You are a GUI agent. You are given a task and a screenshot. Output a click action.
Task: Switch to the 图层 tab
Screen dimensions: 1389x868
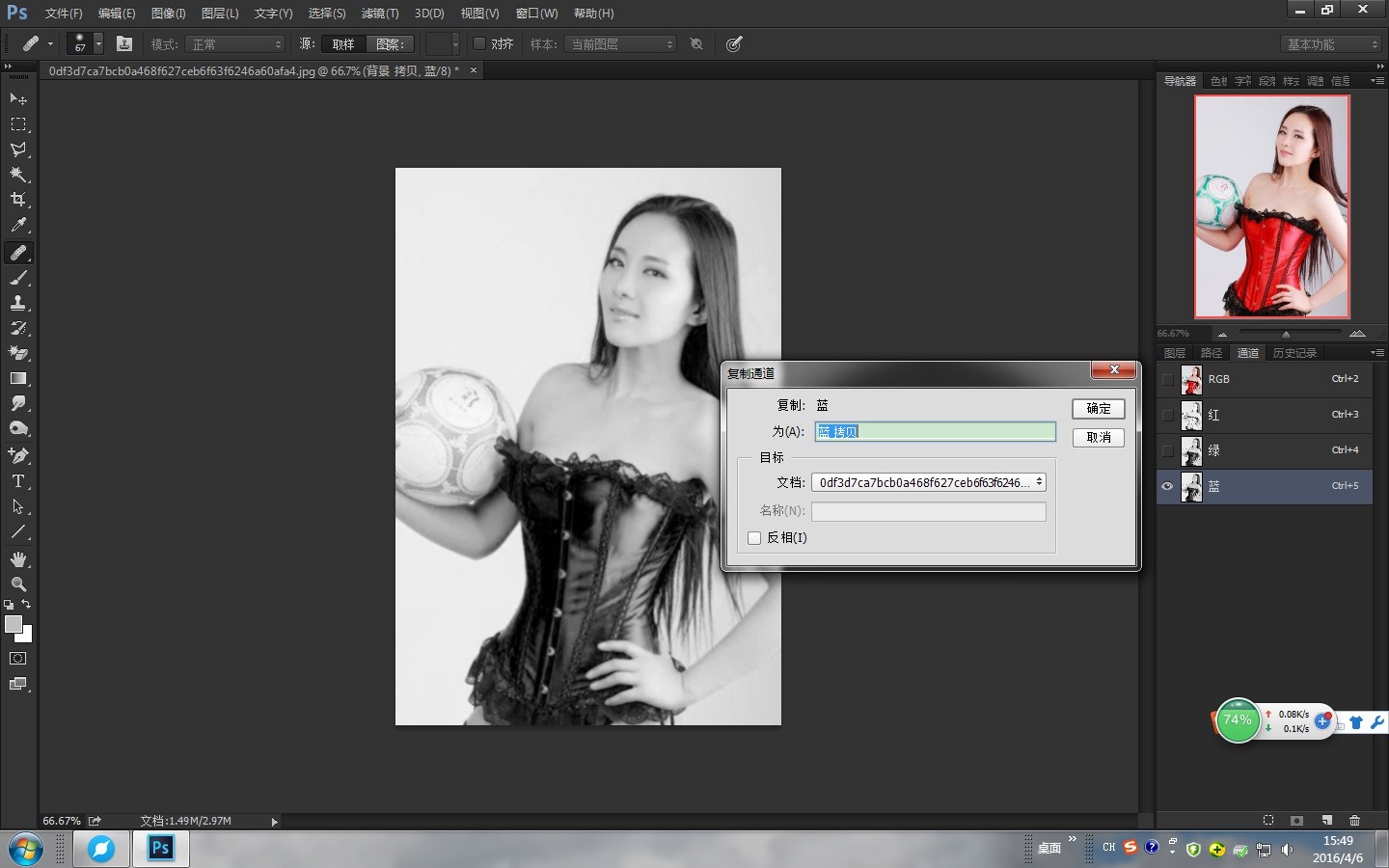coord(1175,353)
